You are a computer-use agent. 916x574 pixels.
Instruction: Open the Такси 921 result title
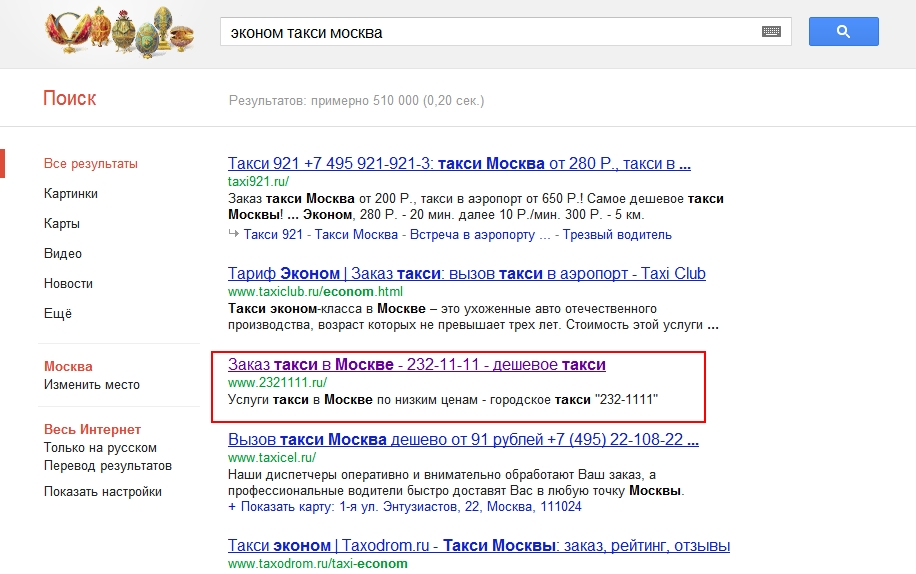click(459, 163)
